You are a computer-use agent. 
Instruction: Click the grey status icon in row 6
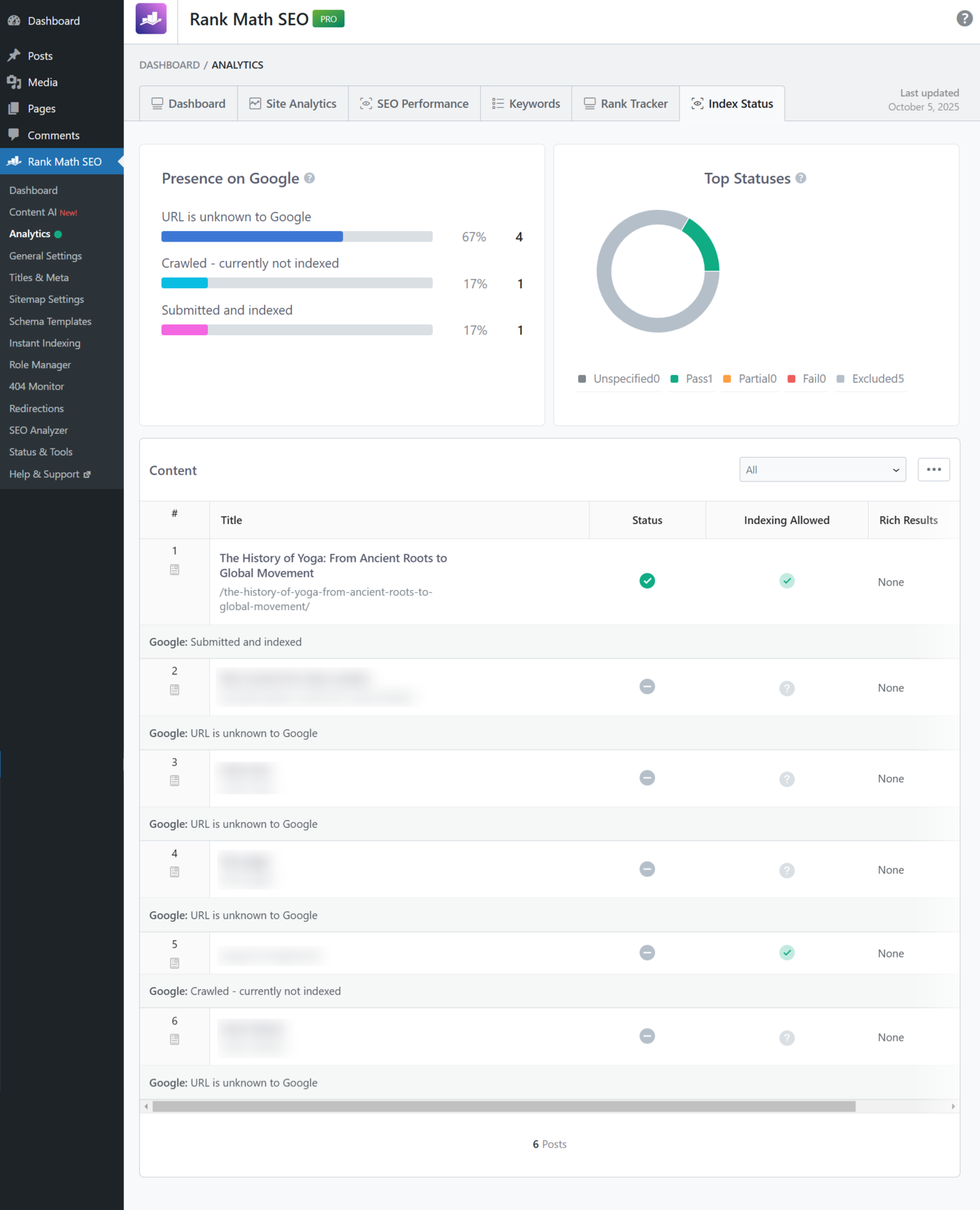coord(647,1036)
